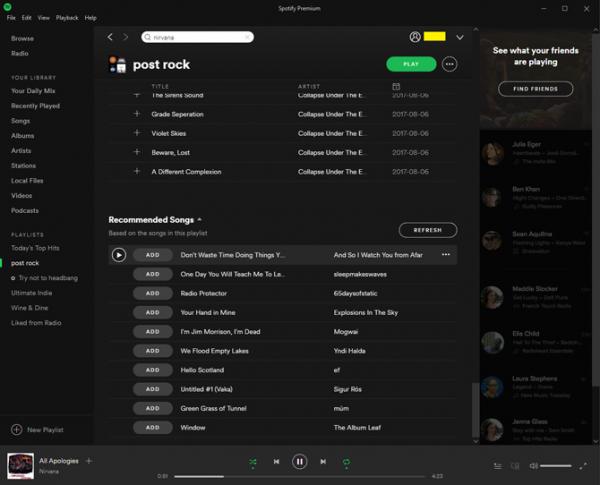Open the Nirvana artist link in player
Viewport: 600px width, 485px height.
click(49, 471)
